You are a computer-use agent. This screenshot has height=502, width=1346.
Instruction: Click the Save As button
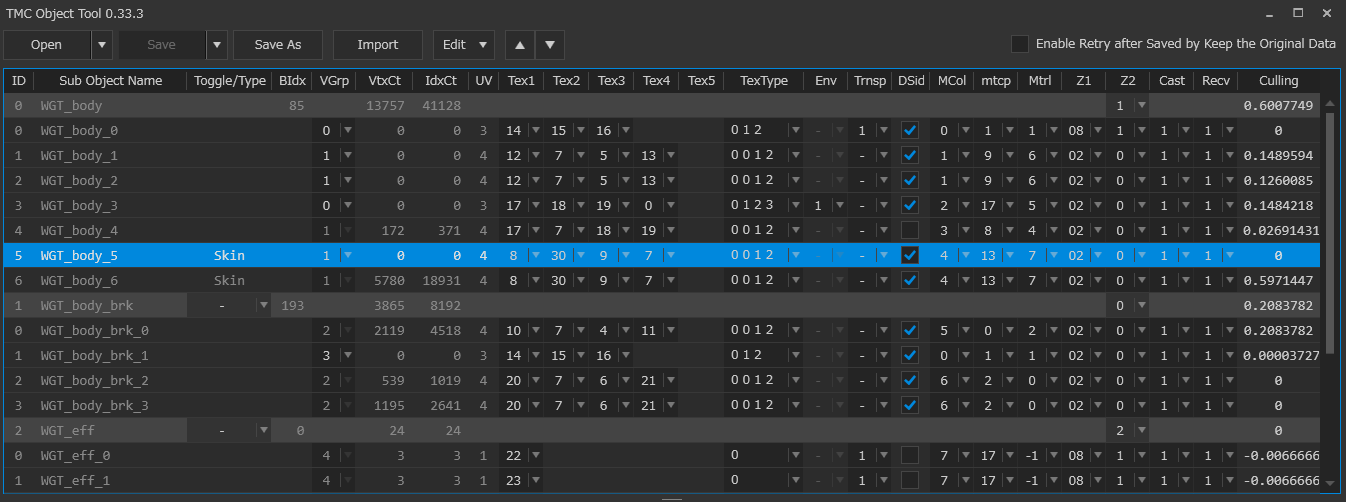[x=278, y=44]
